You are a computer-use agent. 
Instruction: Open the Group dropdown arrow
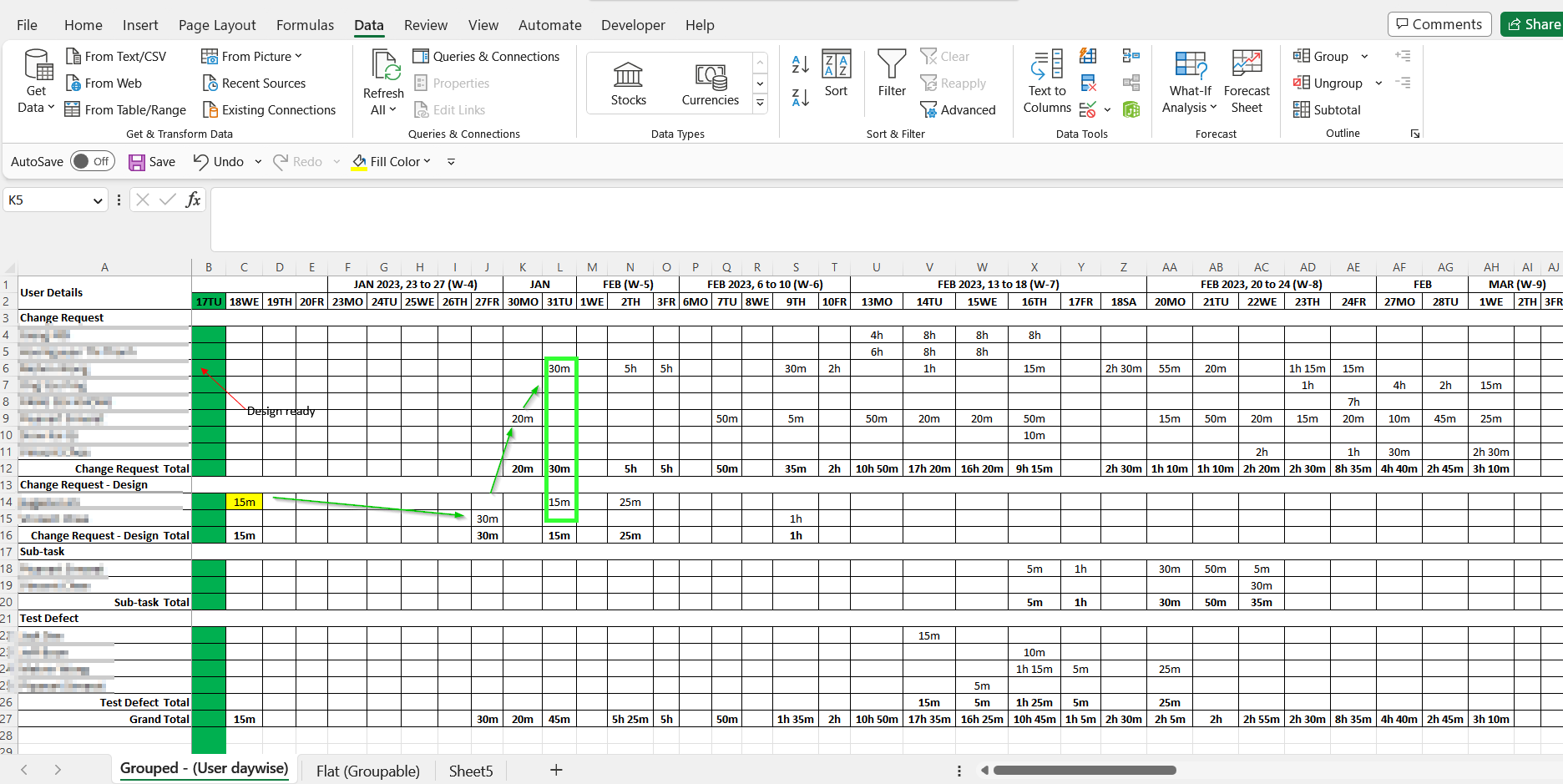1365,56
